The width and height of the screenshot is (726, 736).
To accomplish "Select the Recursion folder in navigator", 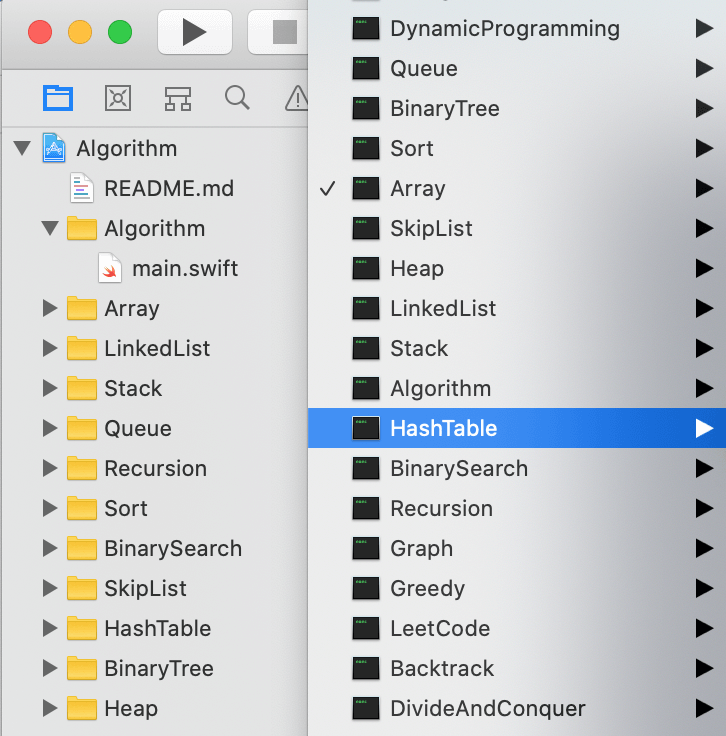I will tap(155, 468).
